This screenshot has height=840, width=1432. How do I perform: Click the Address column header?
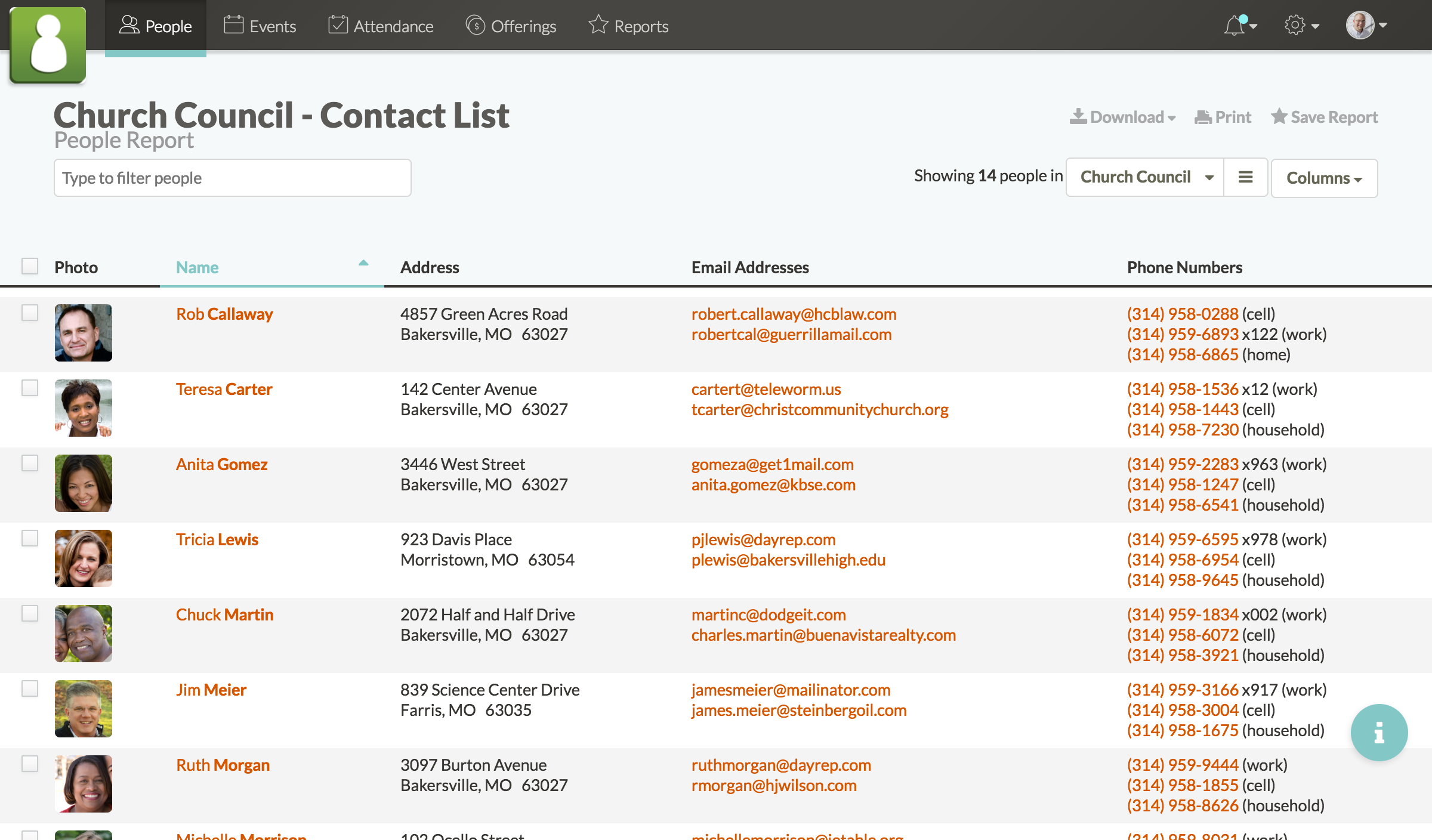click(430, 267)
